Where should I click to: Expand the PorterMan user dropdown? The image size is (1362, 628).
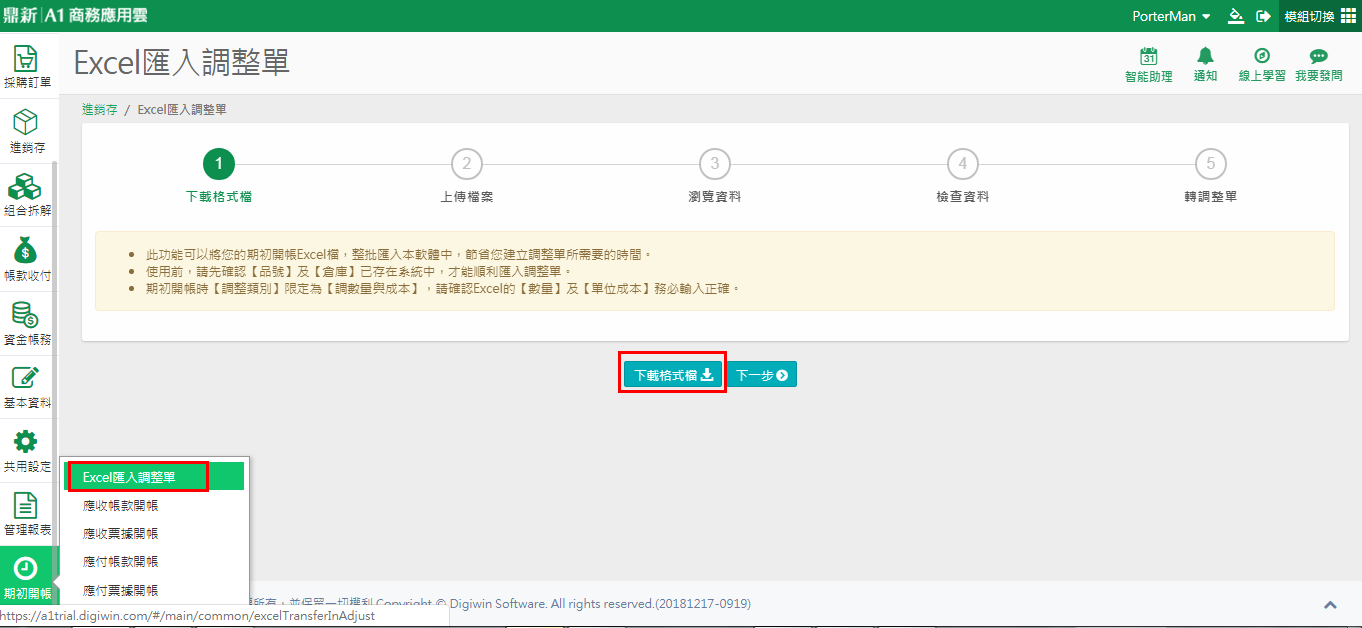pyautogui.click(x=1172, y=16)
